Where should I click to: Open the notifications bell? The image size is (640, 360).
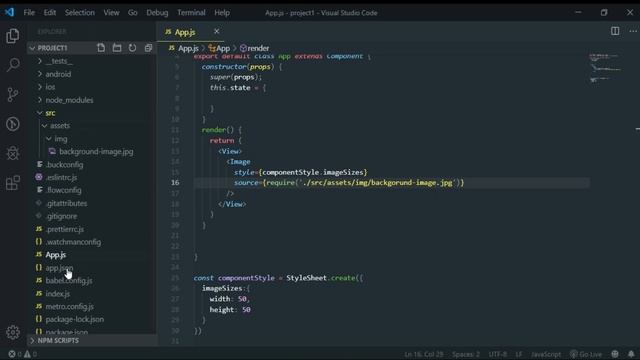pyautogui.click(x=631, y=354)
